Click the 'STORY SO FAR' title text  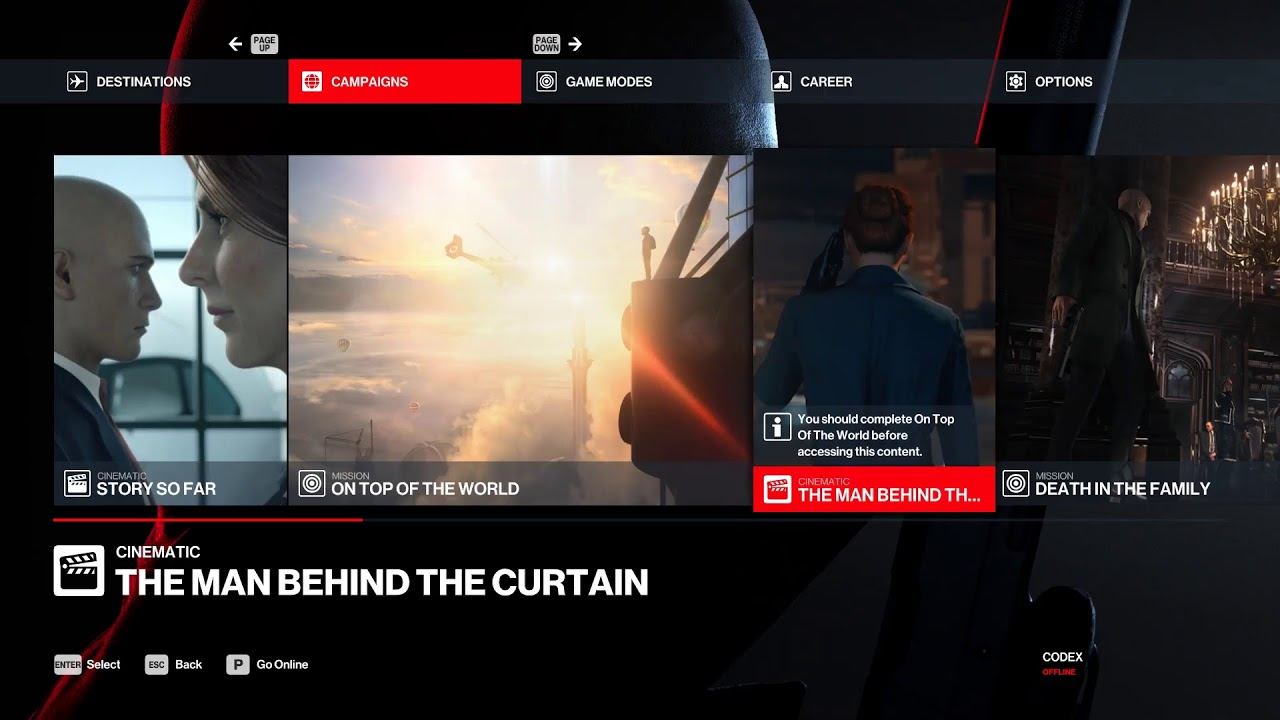pyautogui.click(x=156, y=489)
